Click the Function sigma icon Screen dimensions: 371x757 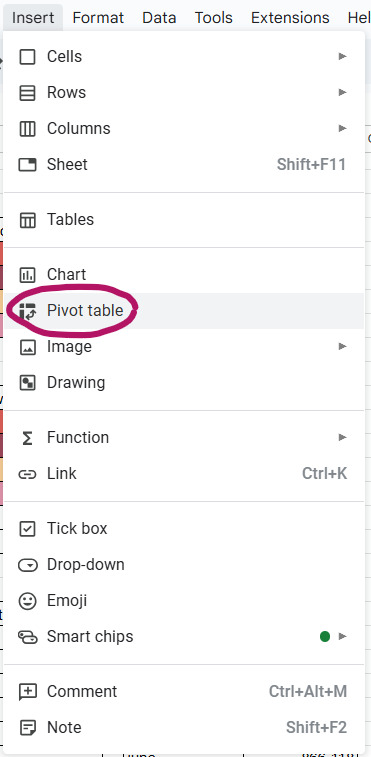coord(27,438)
